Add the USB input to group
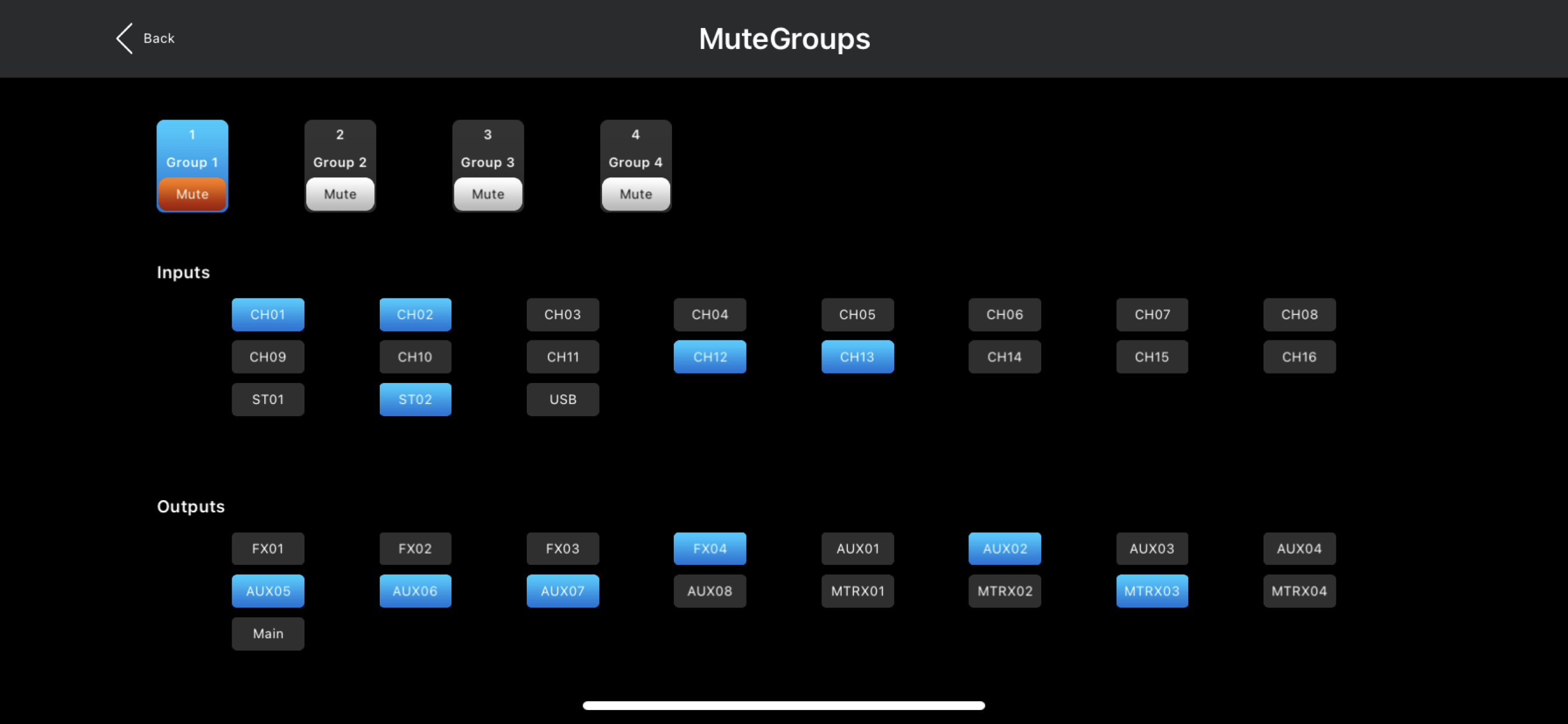This screenshot has height=724, width=1568. (562, 399)
